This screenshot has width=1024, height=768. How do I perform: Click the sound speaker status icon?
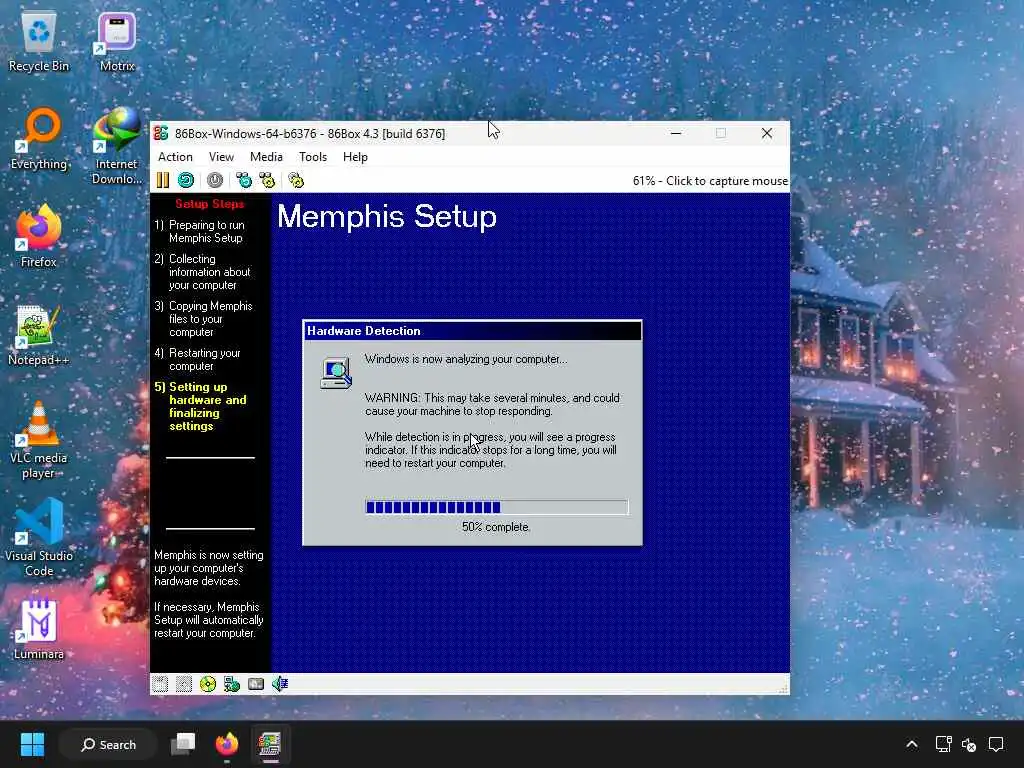[x=280, y=684]
